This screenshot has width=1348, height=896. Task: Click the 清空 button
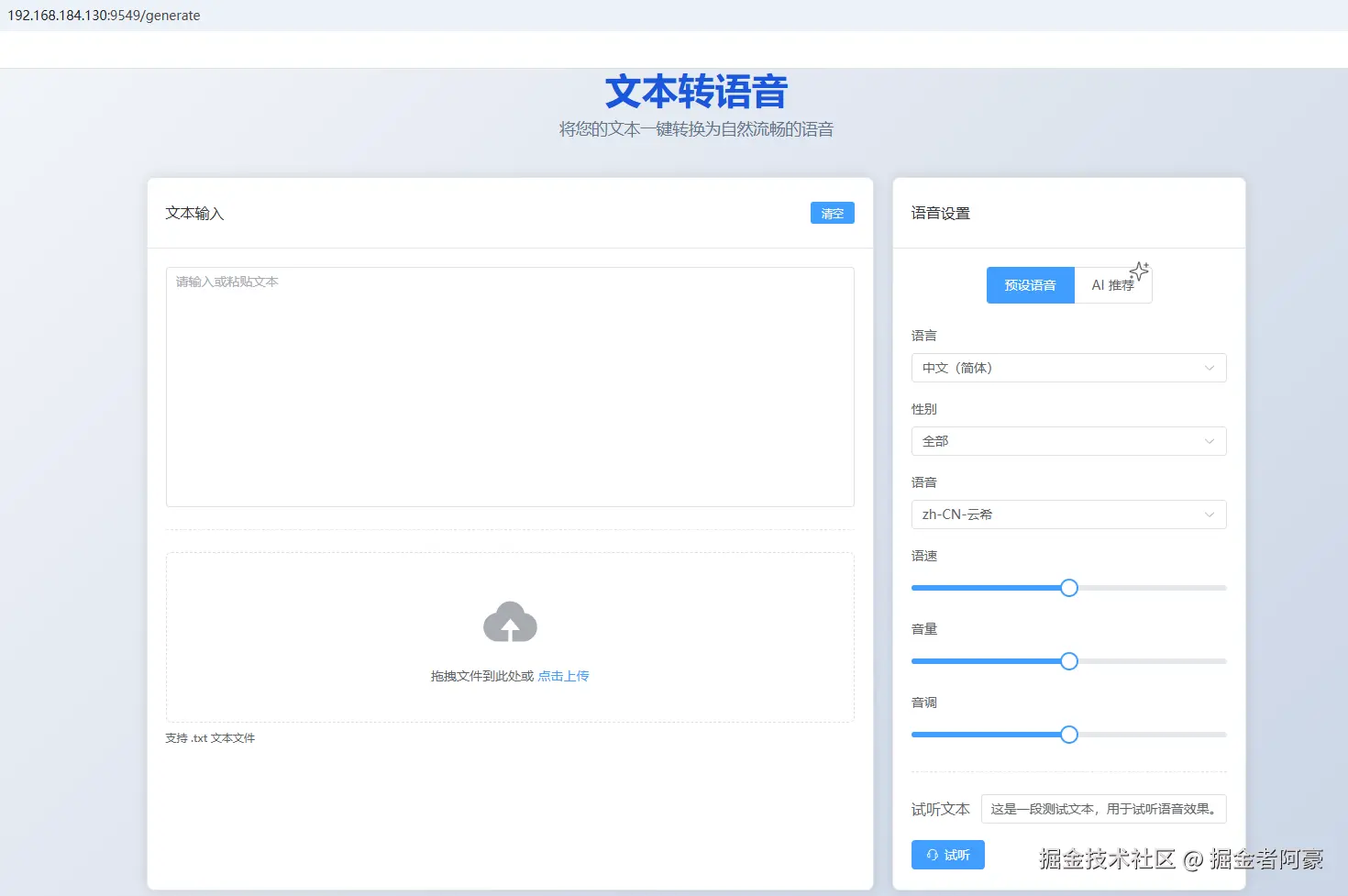pyautogui.click(x=832, y=213)
